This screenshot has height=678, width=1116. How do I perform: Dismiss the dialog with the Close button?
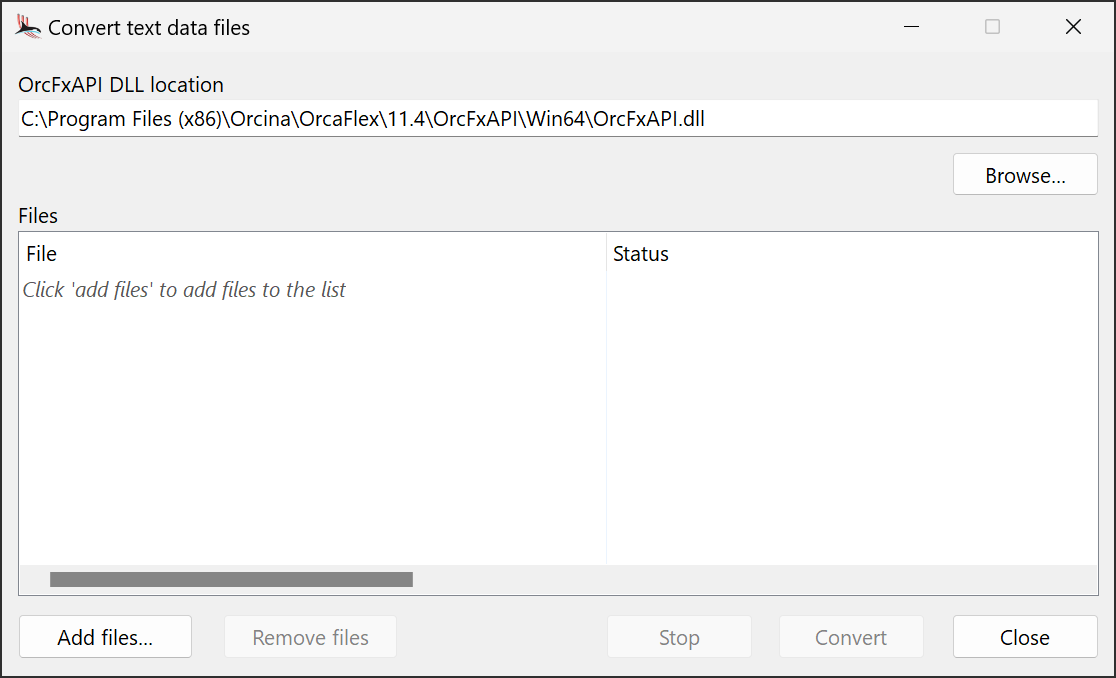point(1025,637)
